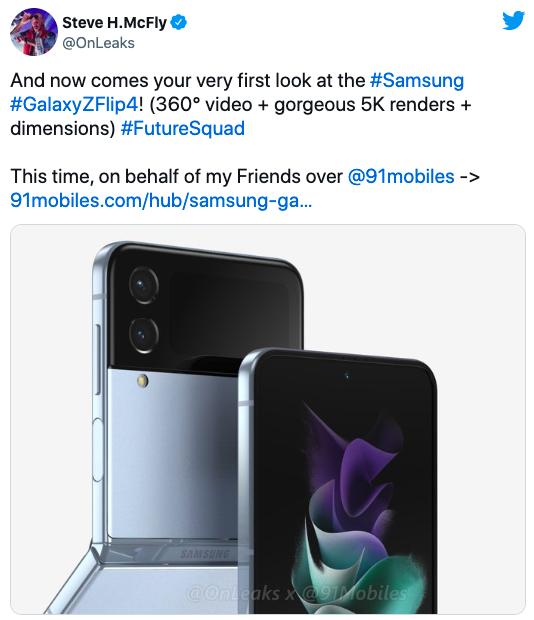Click the upper rear camera lens in photo
Image resolution: width=534 pixels, height=620 pixels.
143,285
